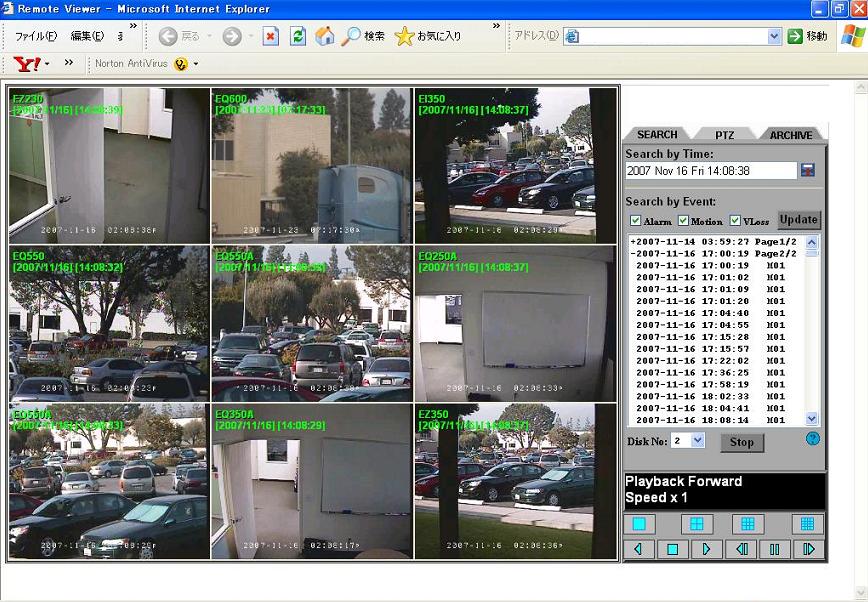Click the green Go (移動) arrow
The image size is (868, 602).
click(x=795, y=37)
